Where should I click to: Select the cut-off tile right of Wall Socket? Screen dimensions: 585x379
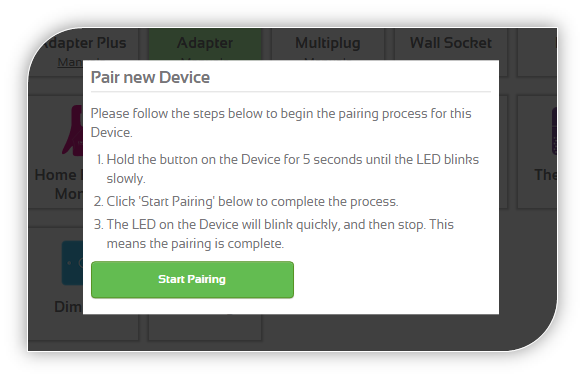coord(537,52)
